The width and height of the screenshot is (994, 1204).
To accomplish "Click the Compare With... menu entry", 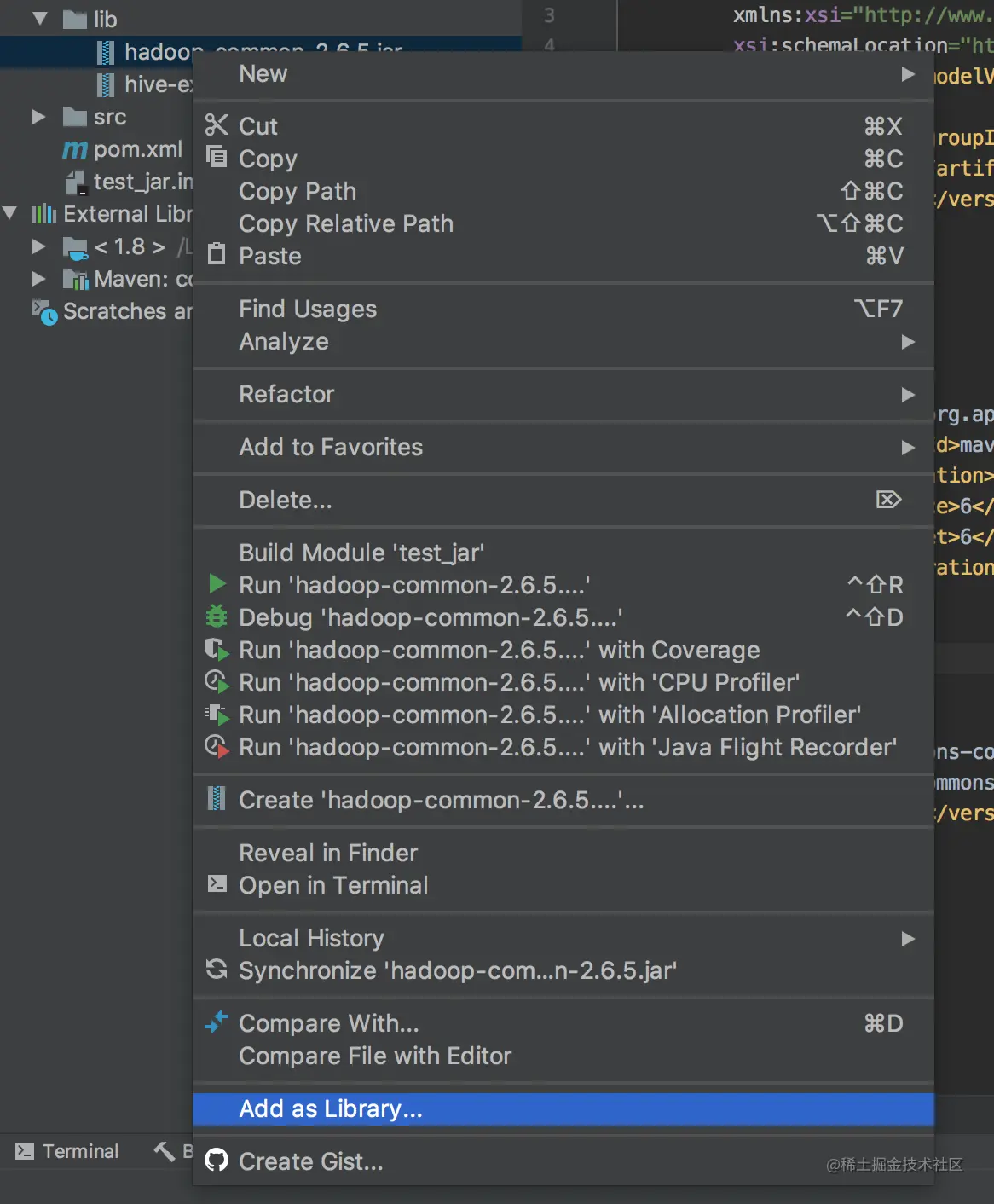I will (x=563, y=1023).
